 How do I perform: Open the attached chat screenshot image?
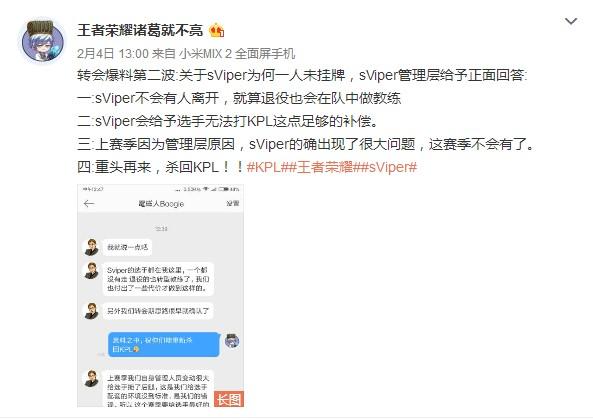tap(160, 295)
